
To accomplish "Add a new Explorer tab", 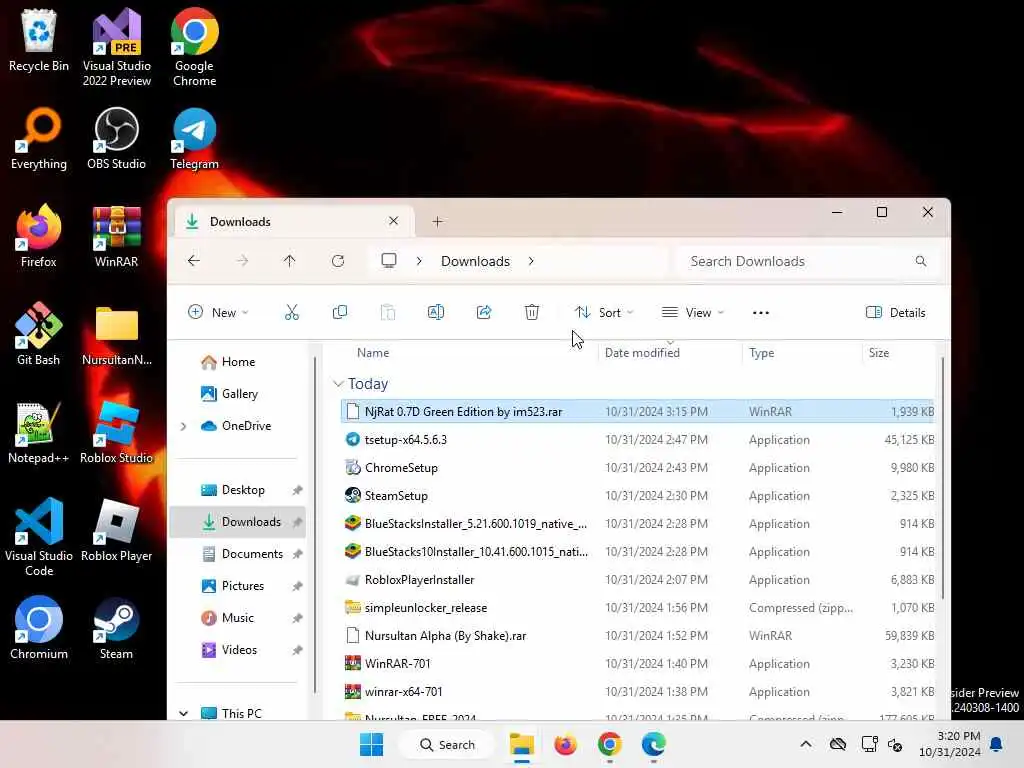I will pyautogui.click(x=438, y=222).
